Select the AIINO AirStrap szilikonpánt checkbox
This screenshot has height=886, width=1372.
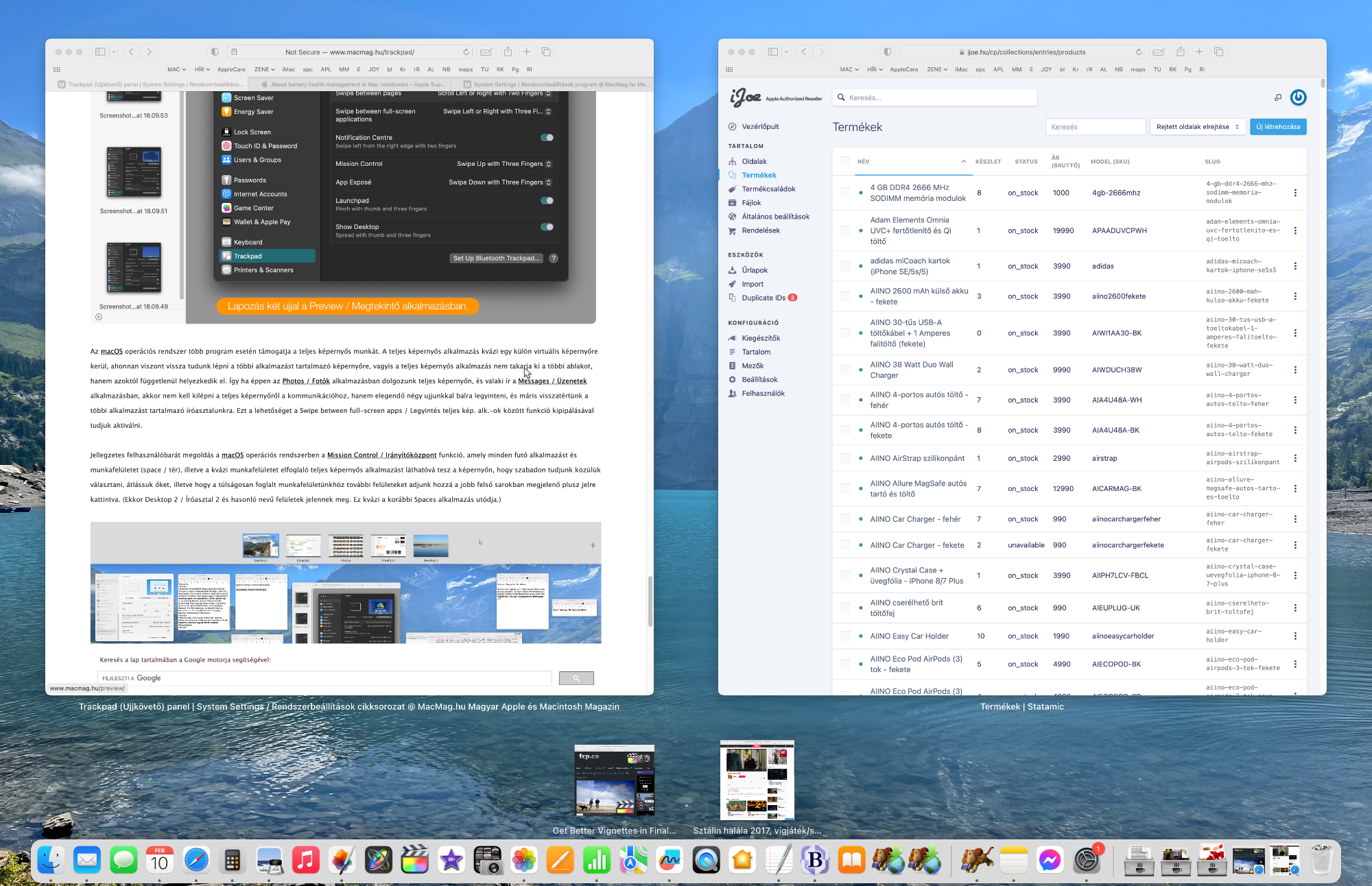click(x=845, y=458)
